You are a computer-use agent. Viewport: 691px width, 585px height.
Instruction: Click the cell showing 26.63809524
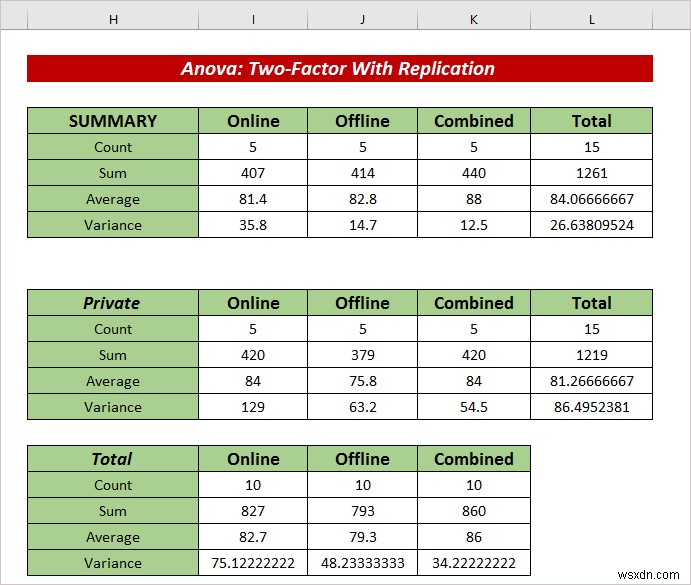tap(591, 225)
